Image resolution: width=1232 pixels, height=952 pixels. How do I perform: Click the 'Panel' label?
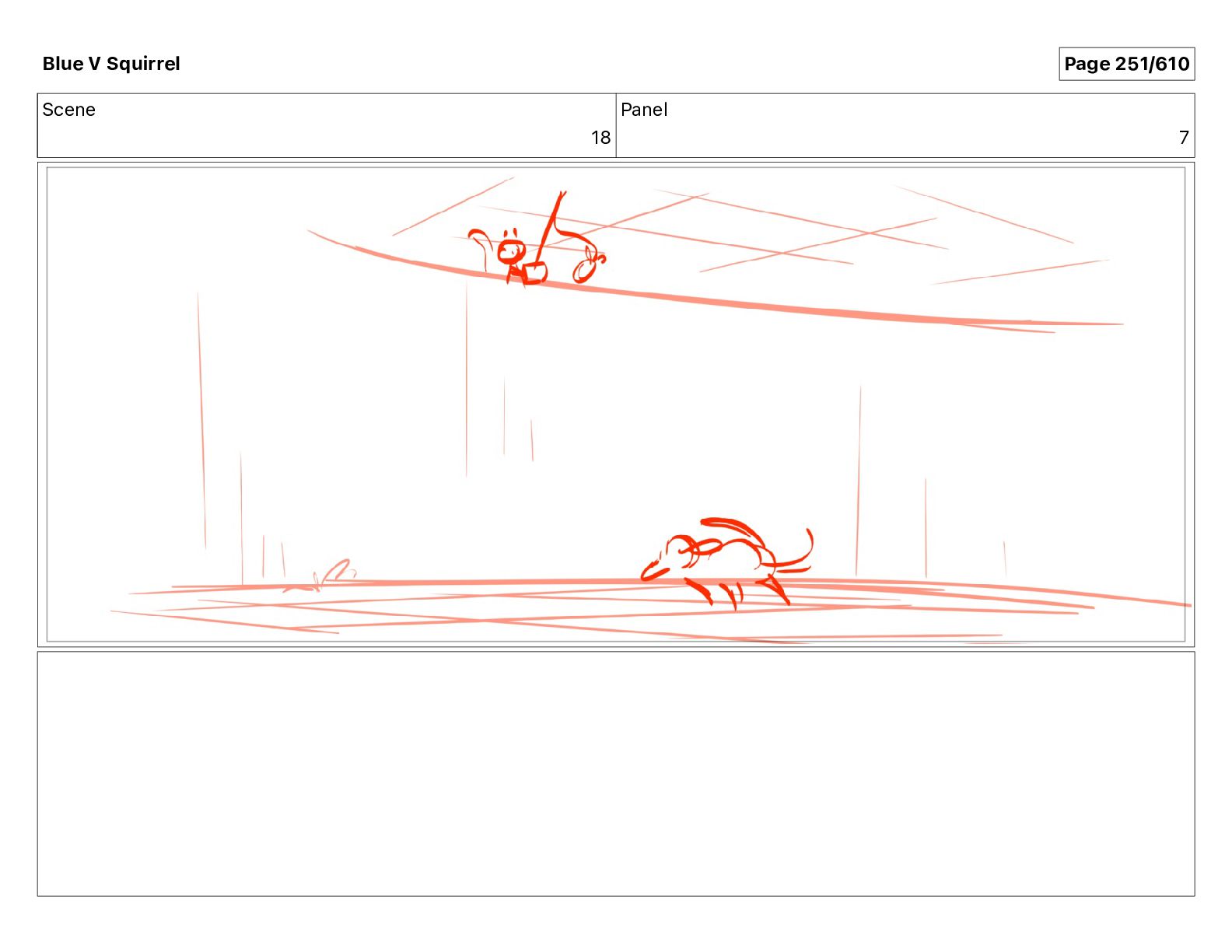(x=644, y=110)
